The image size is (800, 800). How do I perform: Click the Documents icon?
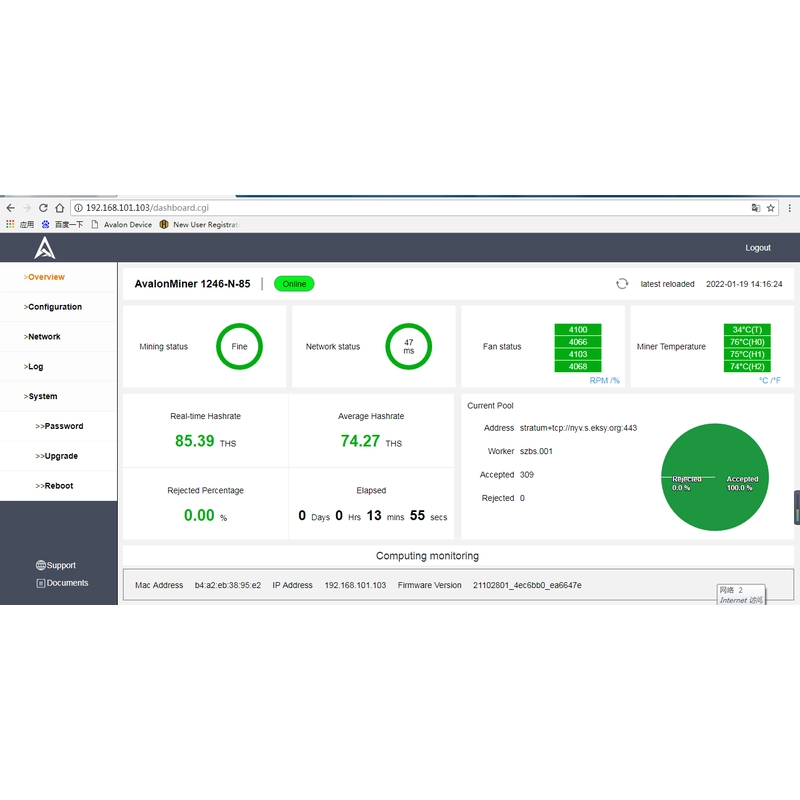[41, 583]
